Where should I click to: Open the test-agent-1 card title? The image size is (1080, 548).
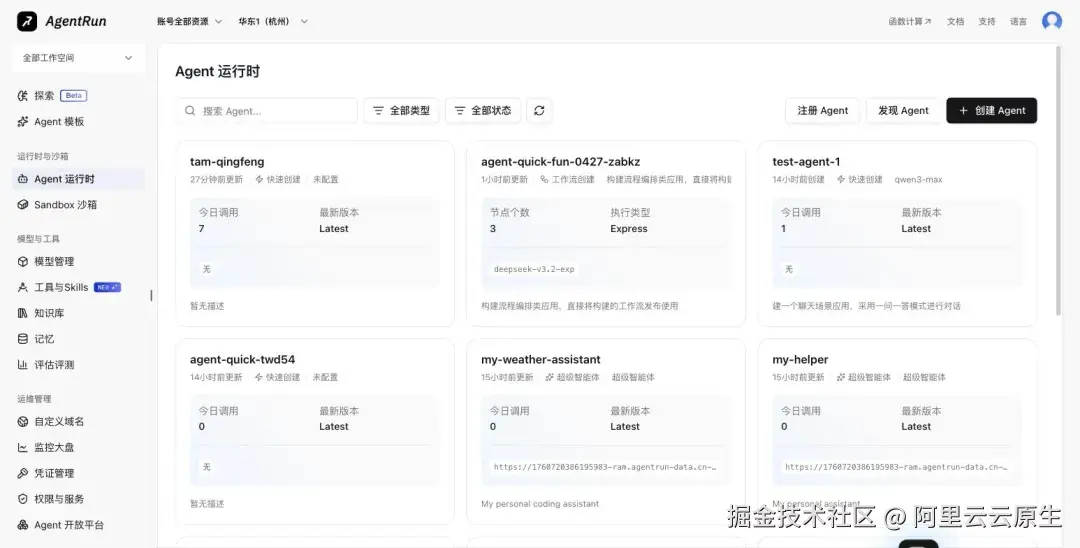coord(806,162)
